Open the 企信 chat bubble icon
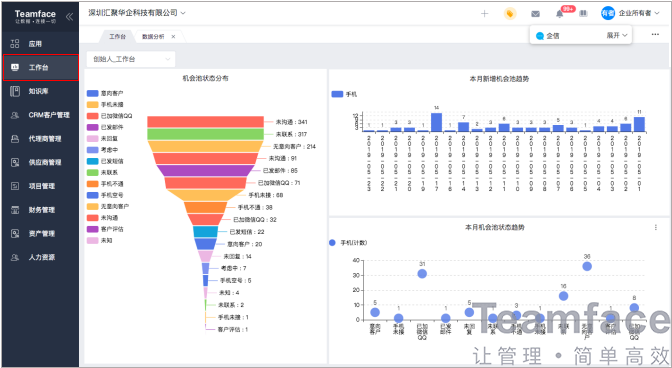This screenshot has width=672, height=368. click(x=540, y=36)
